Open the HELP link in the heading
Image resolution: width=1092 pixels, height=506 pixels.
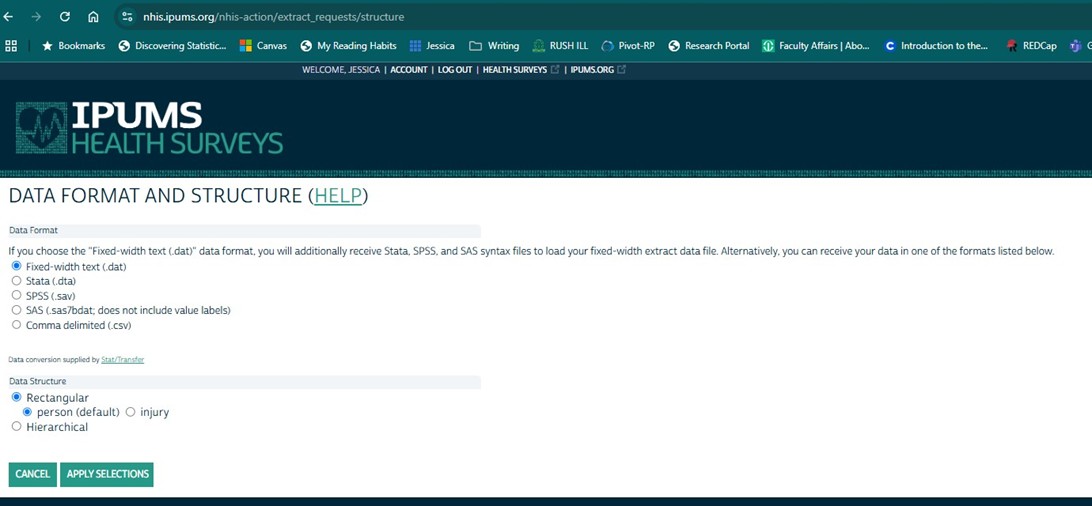[x=338, y=196]
